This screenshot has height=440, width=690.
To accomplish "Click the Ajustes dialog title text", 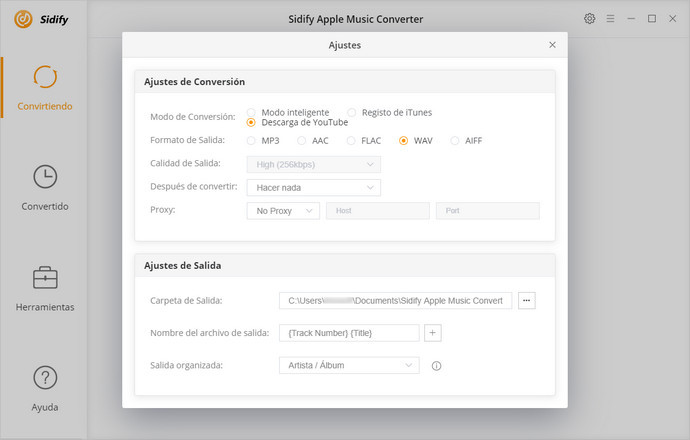I will [x=345, y=45].
